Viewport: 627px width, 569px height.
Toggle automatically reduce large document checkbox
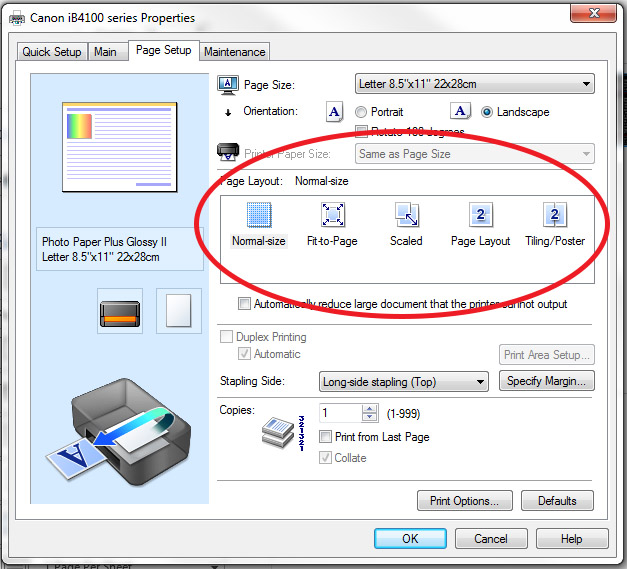coord(244,304)
